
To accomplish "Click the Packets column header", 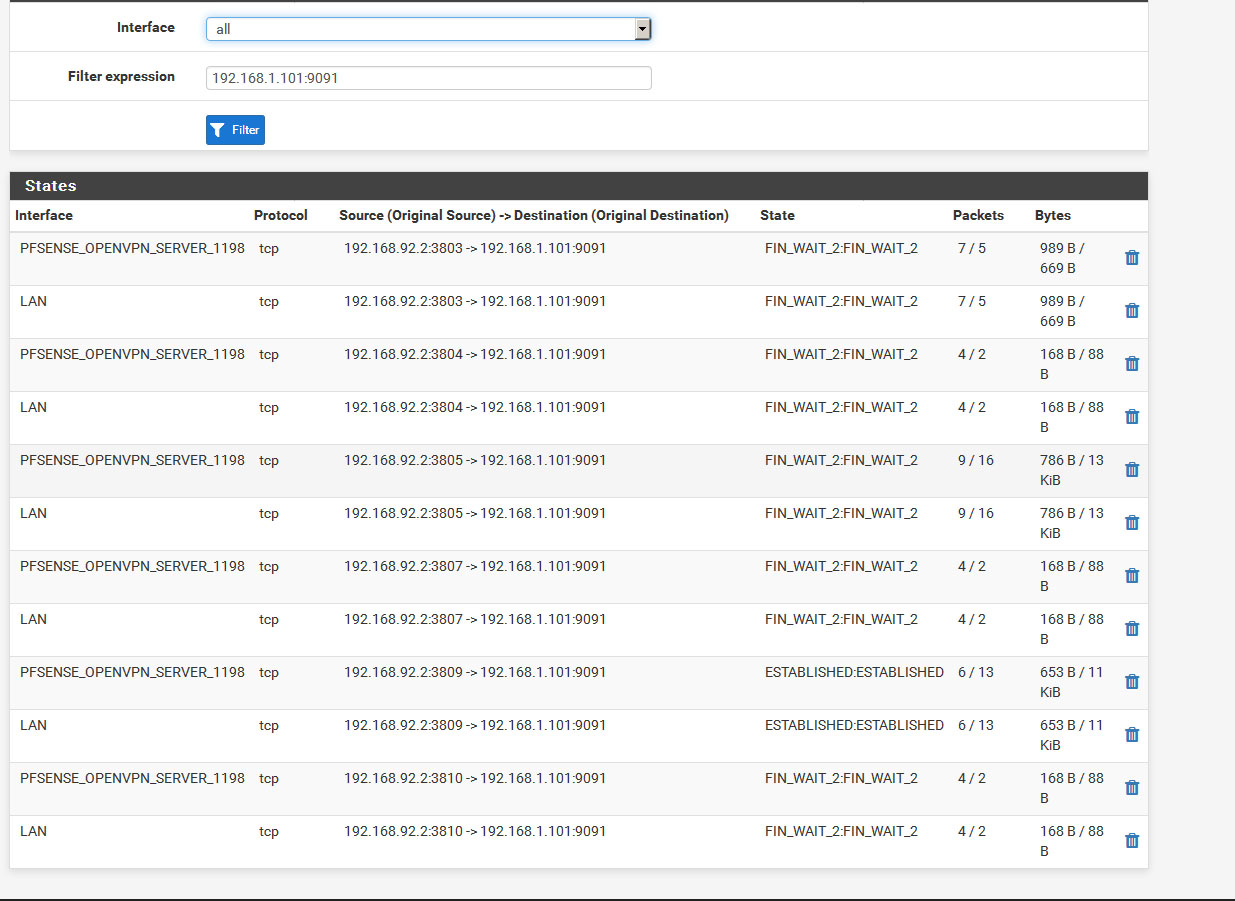I will click(978, 216).
